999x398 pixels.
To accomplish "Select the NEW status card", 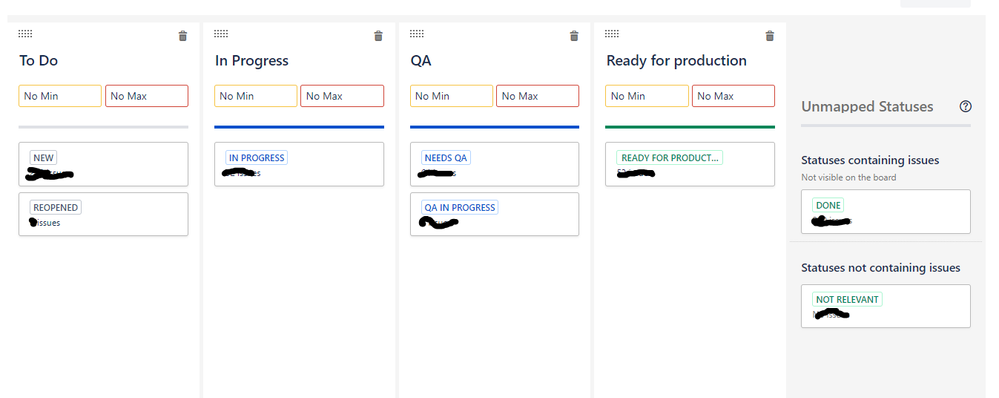I will click(103, 164).
